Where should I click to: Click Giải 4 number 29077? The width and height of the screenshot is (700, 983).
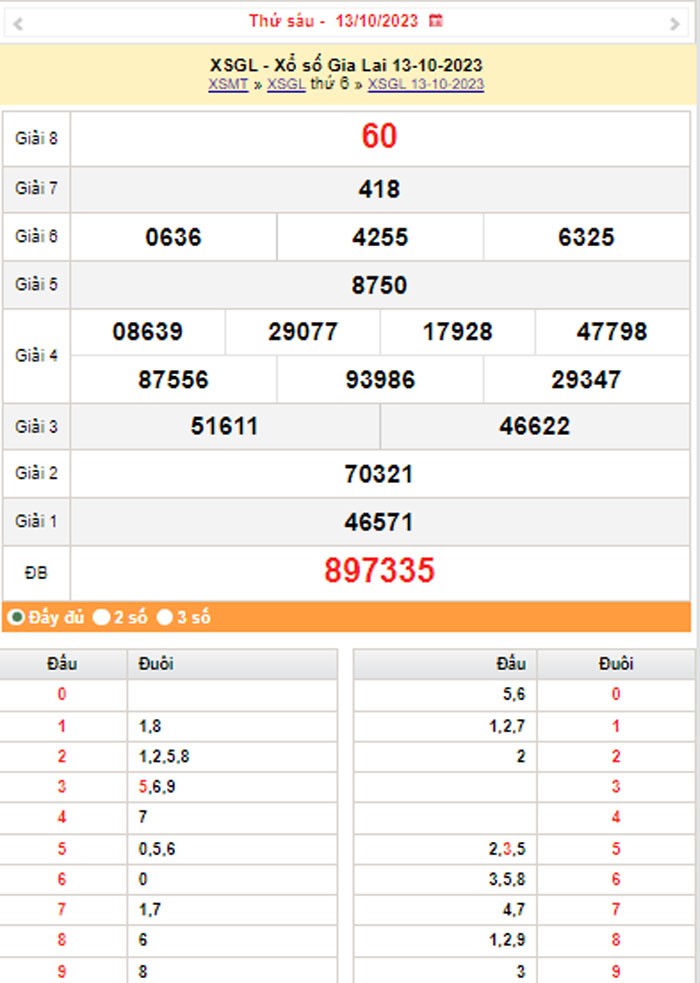click(x=303, y=332)
